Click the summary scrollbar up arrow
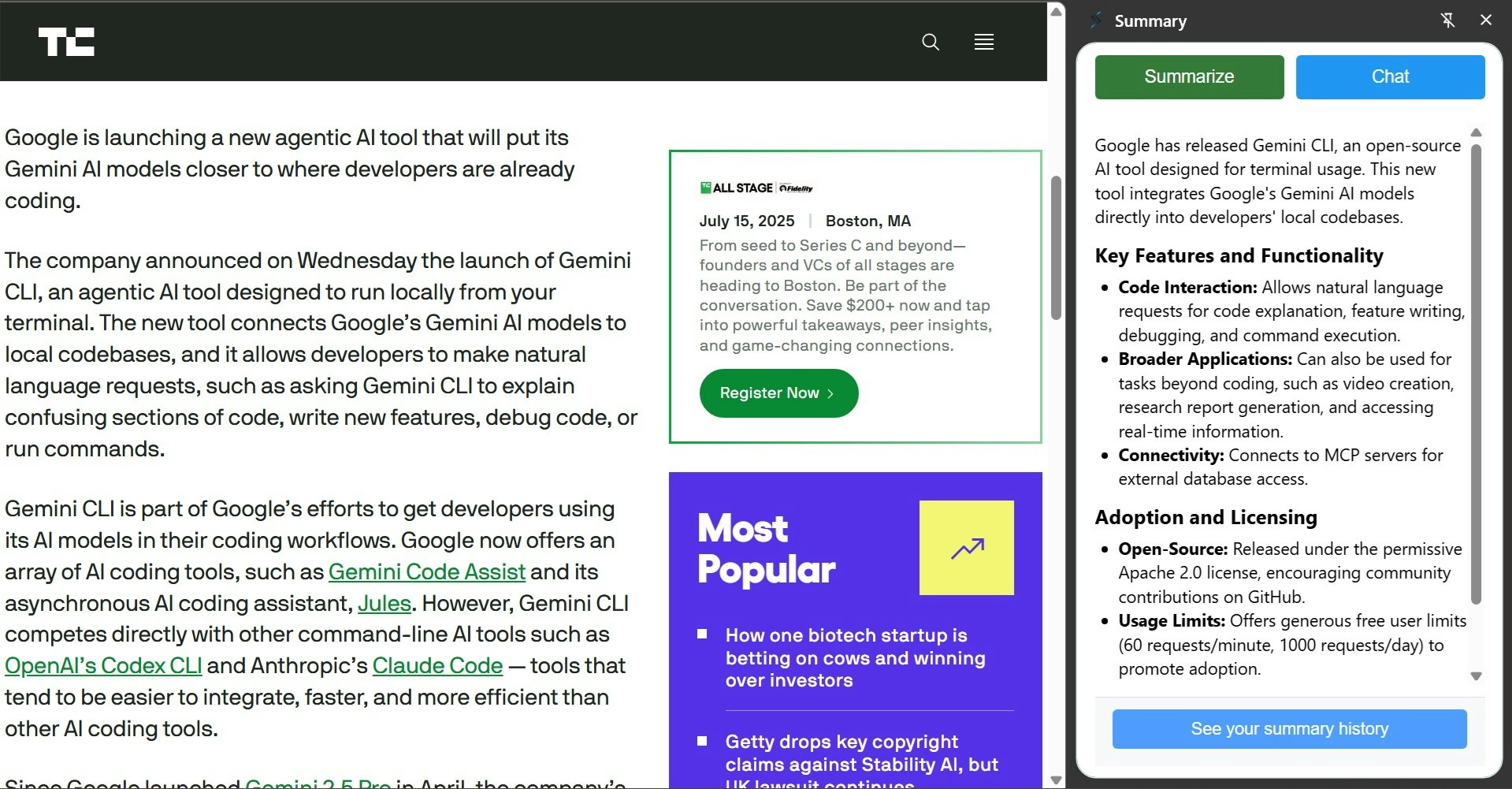Viewport: 1512px width, 789px height. [1477, 132]
